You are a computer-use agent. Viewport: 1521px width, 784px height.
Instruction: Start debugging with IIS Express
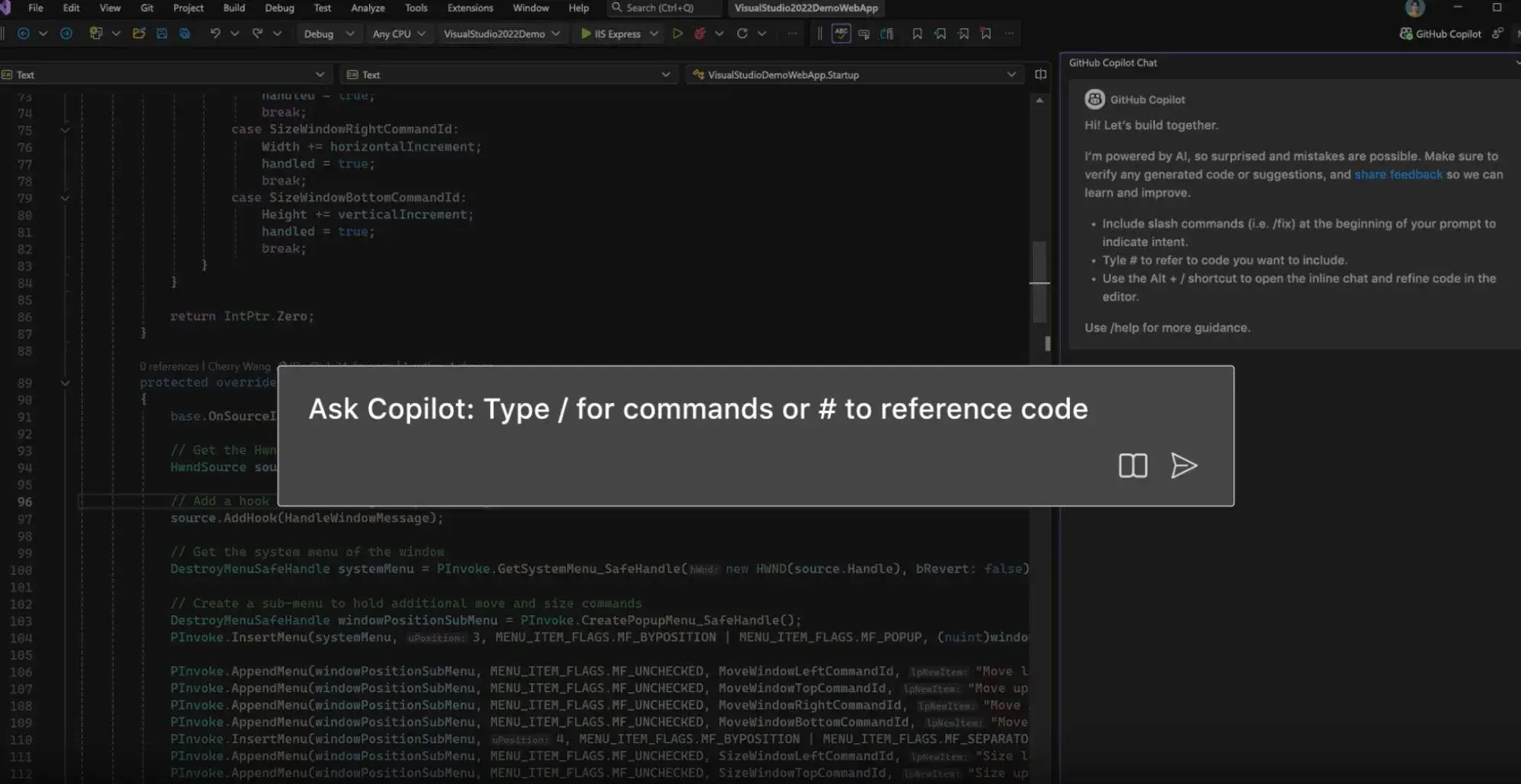click(611, 33)
